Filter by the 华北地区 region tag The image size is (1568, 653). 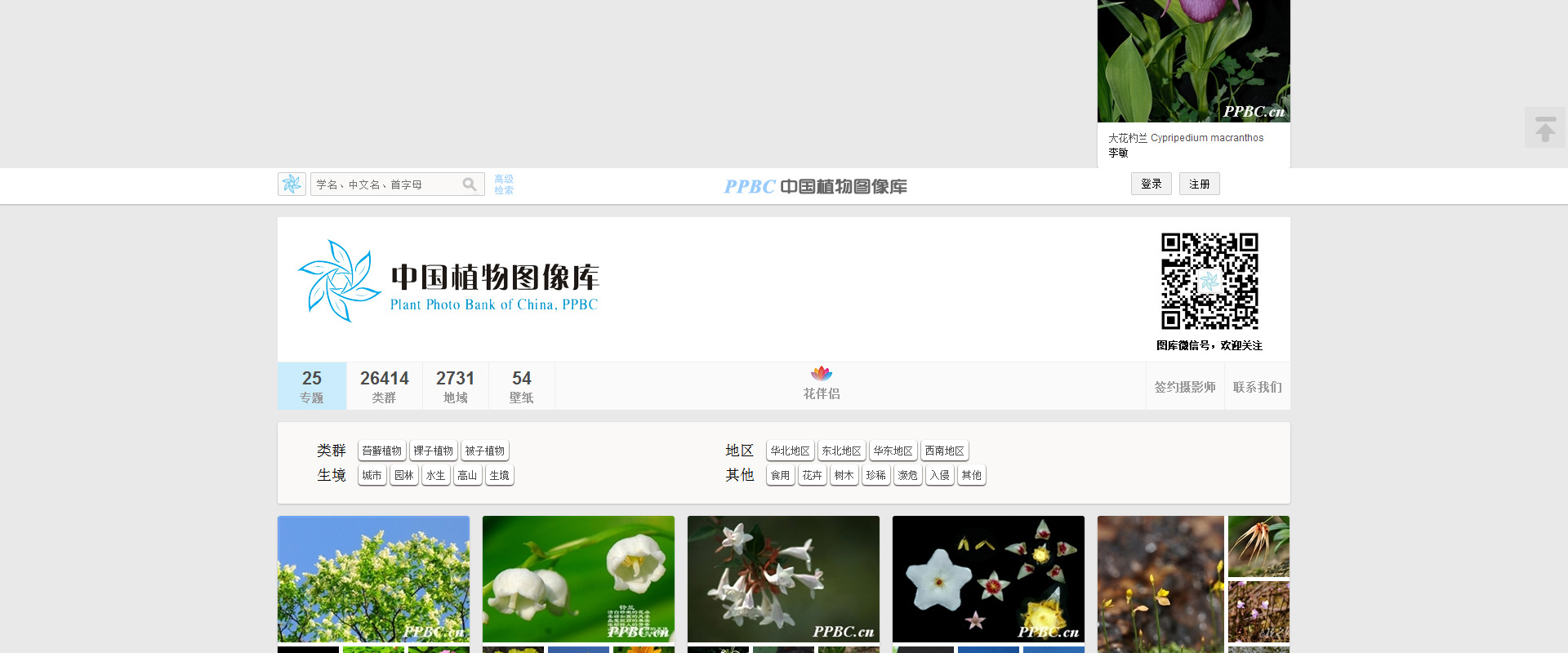click(790, 451)
